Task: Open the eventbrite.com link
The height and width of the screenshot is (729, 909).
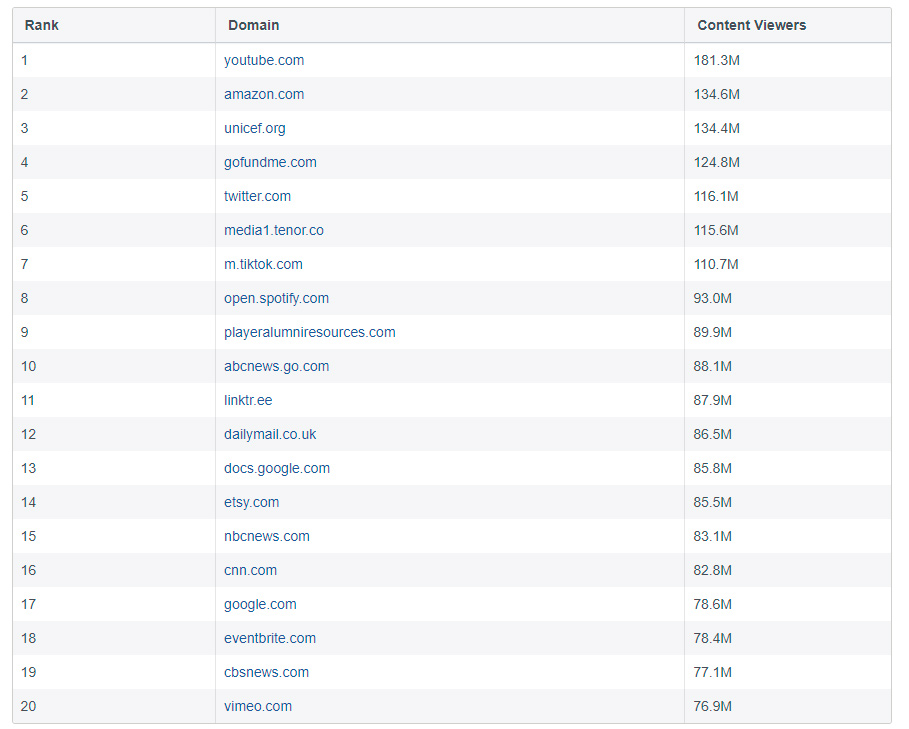Action: coord(270,638)
